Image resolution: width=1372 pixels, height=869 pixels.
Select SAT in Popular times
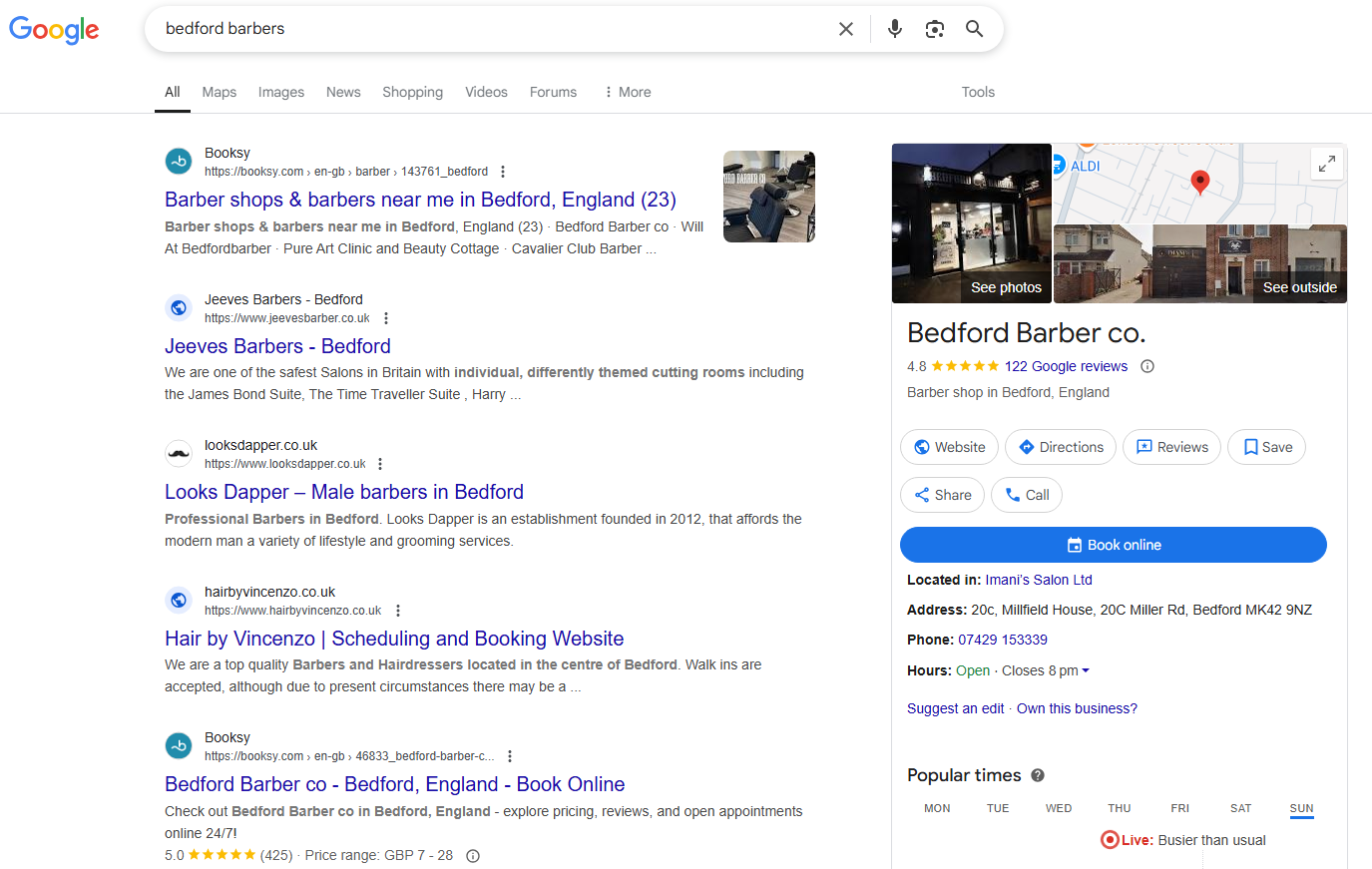tap(1240, 808)
